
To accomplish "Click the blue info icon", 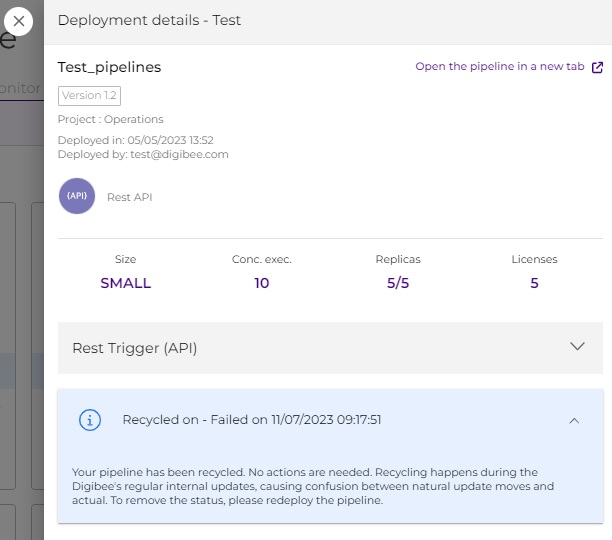I will tap(90, 420).
